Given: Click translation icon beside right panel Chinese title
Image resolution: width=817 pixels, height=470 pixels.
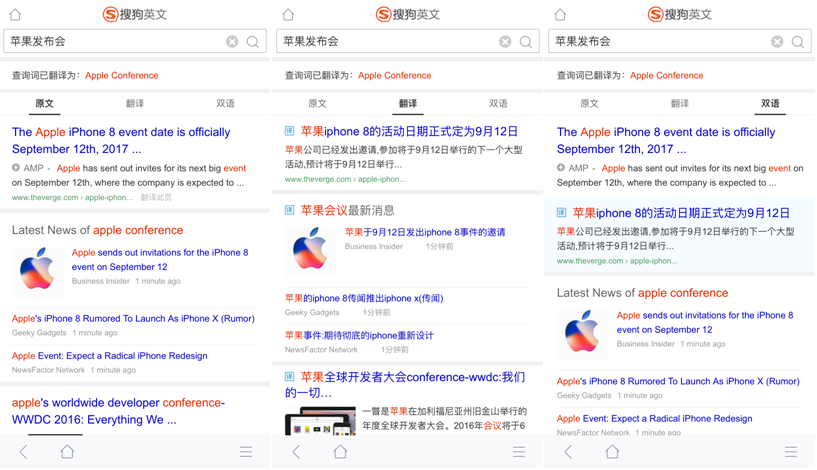Looking at the screenshot, I should point(562,212).
